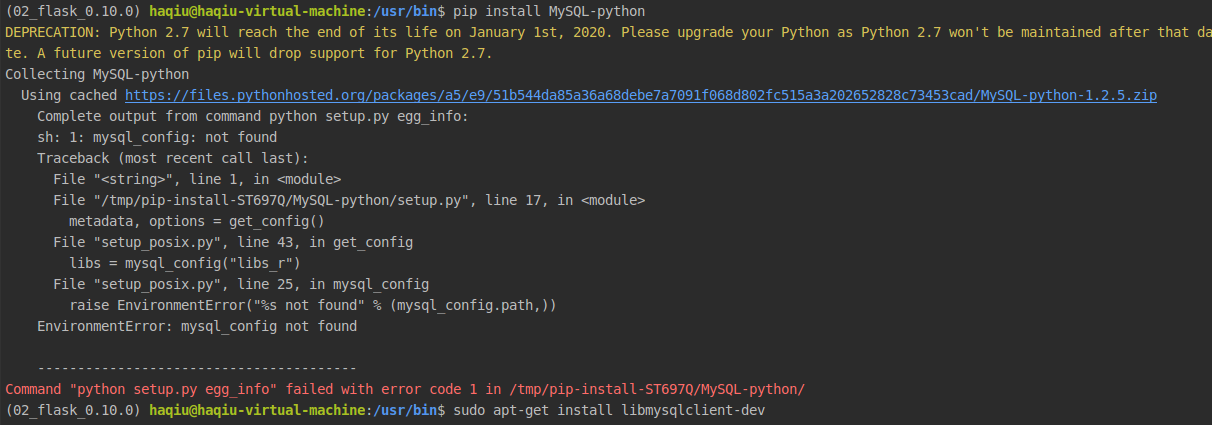
Task: Click the red 'failed with error code 1' message
Action: [x=405, y=389]
